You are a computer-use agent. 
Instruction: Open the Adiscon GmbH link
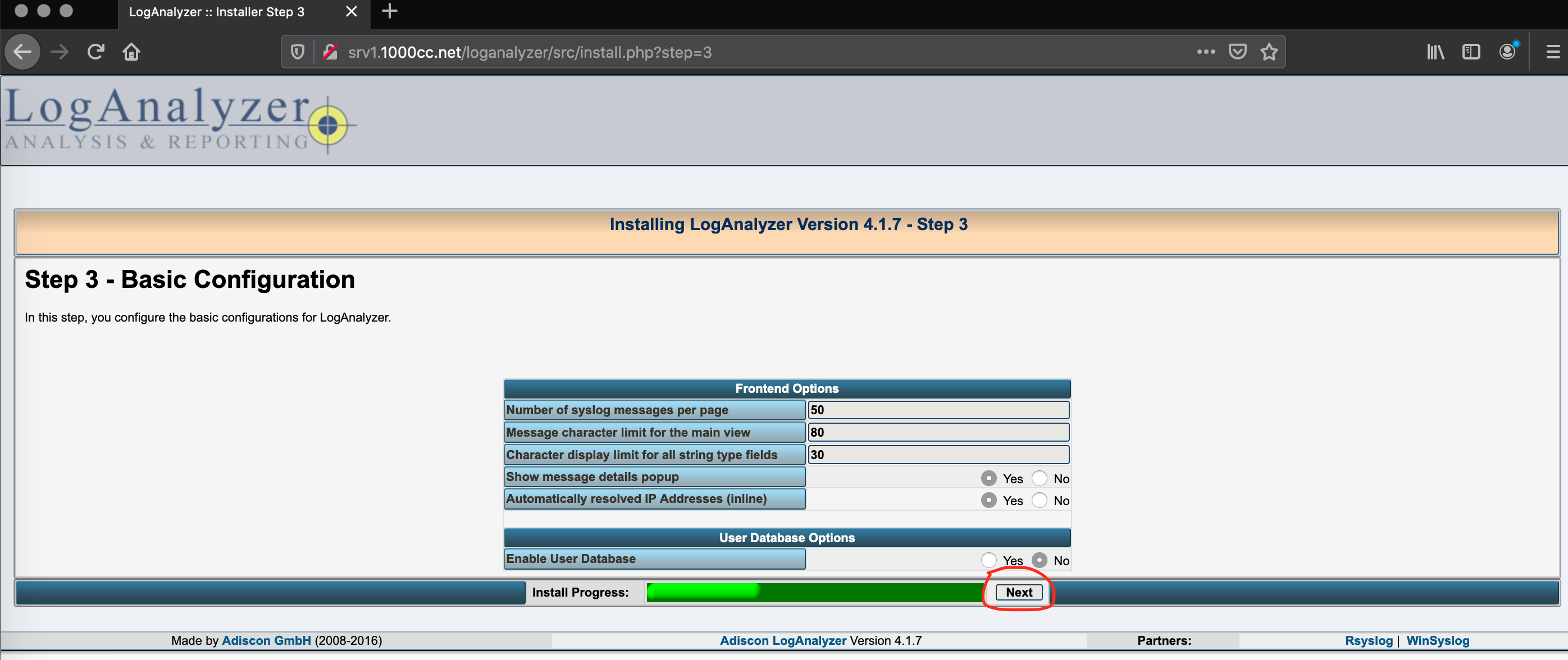pyautogui.click(x=266, y=640)
